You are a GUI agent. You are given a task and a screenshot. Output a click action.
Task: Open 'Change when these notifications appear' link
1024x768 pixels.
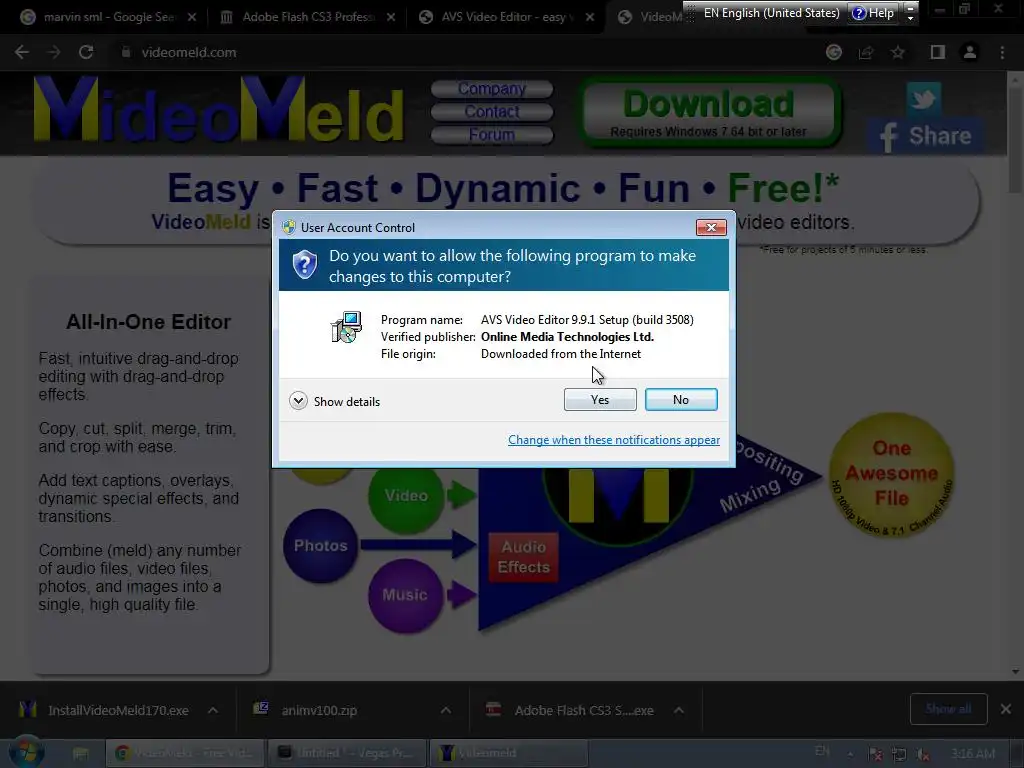(x=614, y=440)
